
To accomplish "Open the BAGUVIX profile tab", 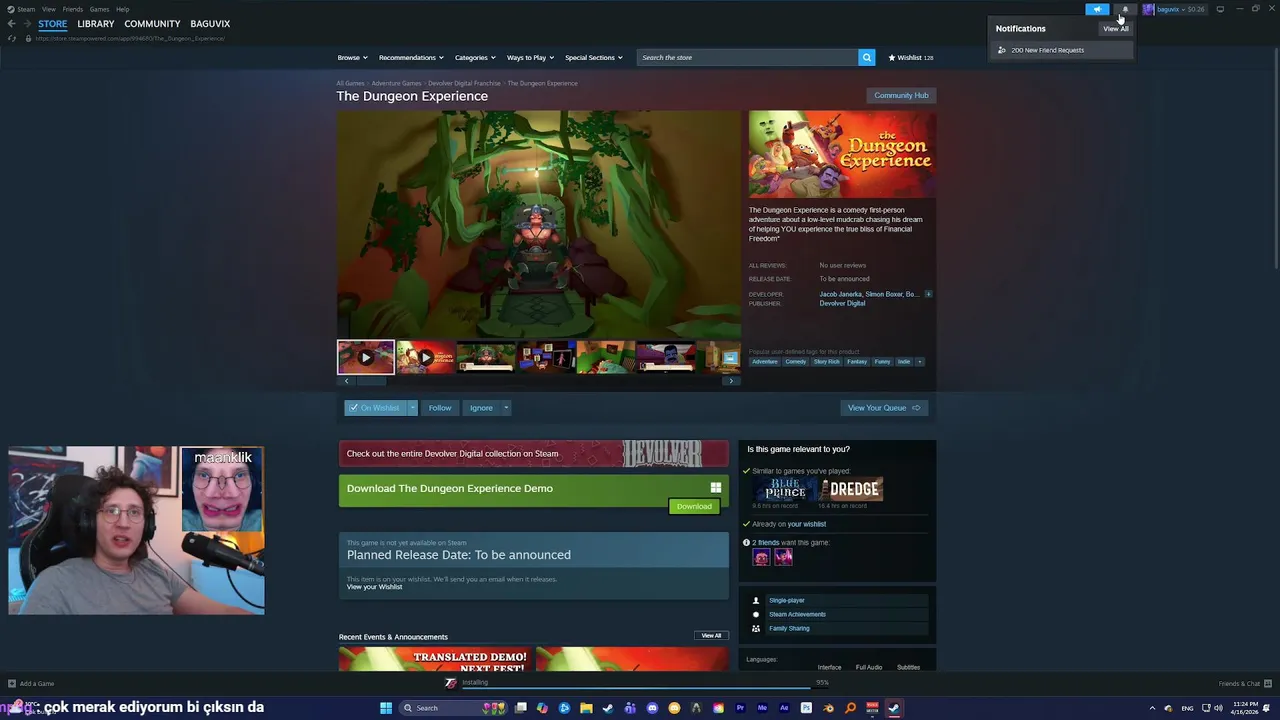I will click(x=210, y=24).
